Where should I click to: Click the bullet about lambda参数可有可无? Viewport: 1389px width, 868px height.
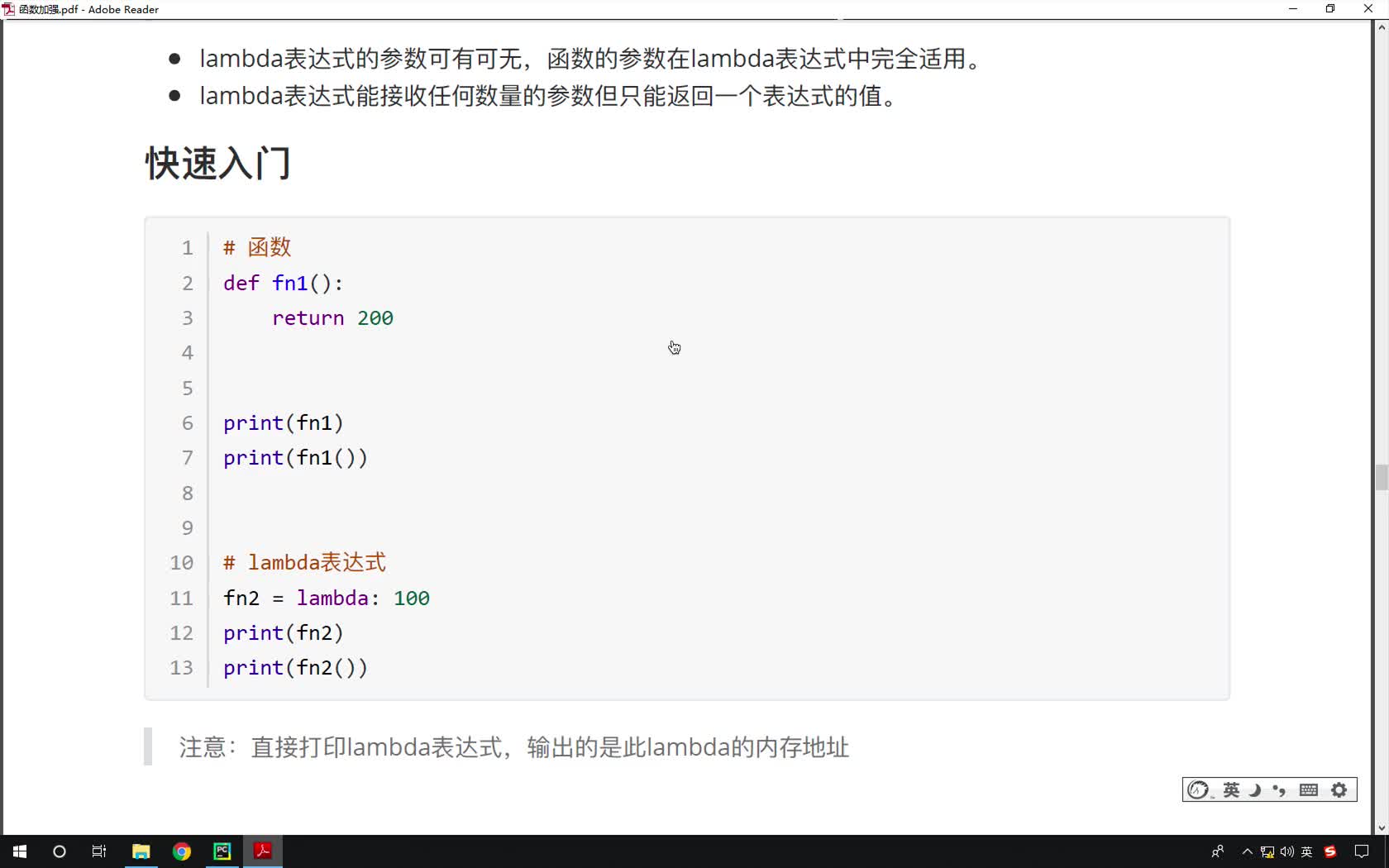pos(590,59)
